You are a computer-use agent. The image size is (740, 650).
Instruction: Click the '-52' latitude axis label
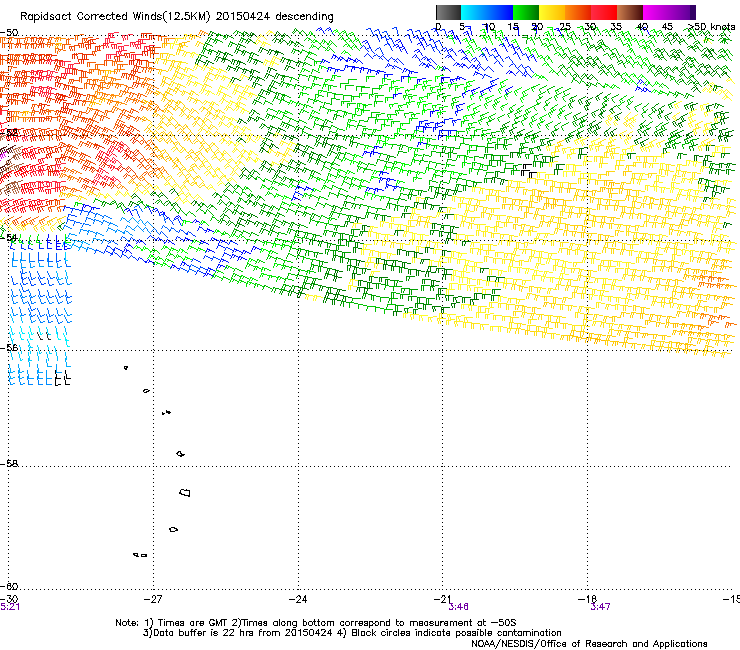[9, 133]
